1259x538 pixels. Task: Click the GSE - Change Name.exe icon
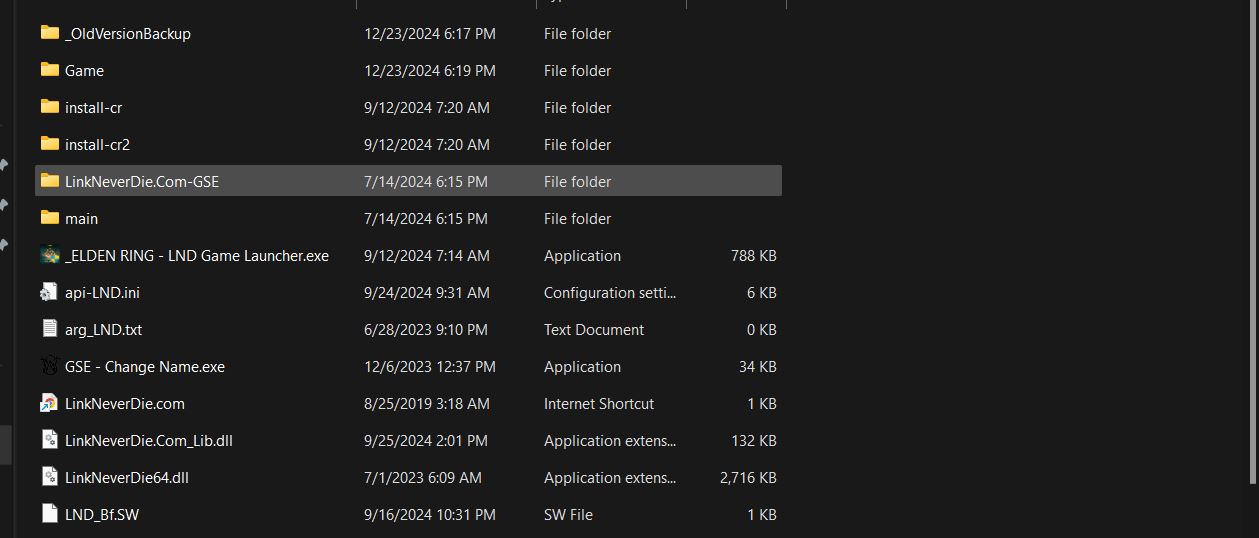click(x=50, y=366)
